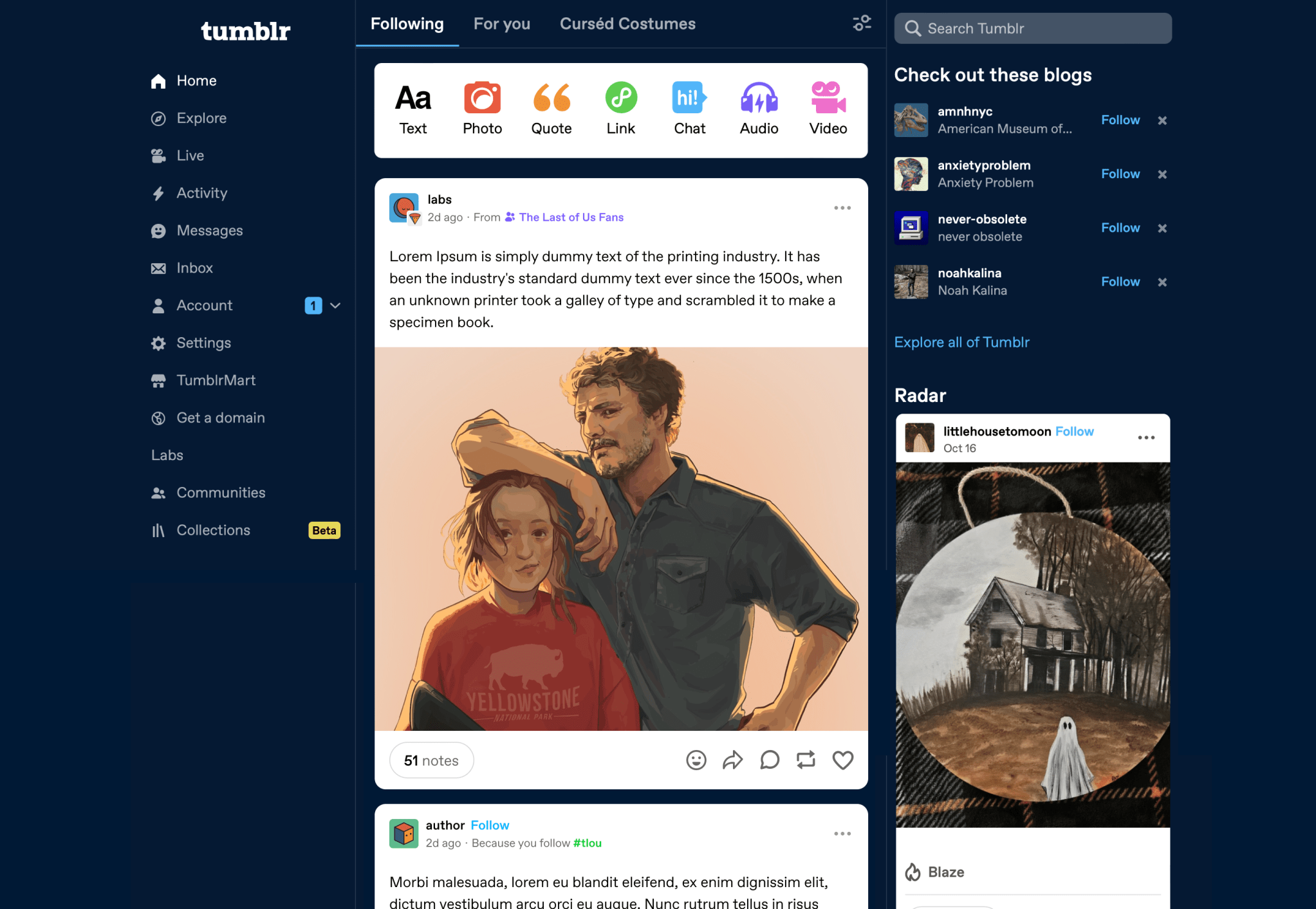
Task: Expand the Account menu chevron
Action: (335, 306)
